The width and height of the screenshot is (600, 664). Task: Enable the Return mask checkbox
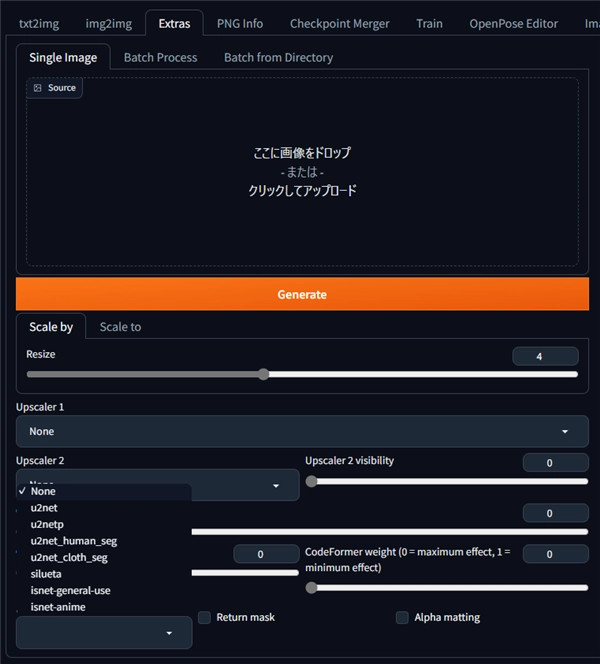[205, 618]
